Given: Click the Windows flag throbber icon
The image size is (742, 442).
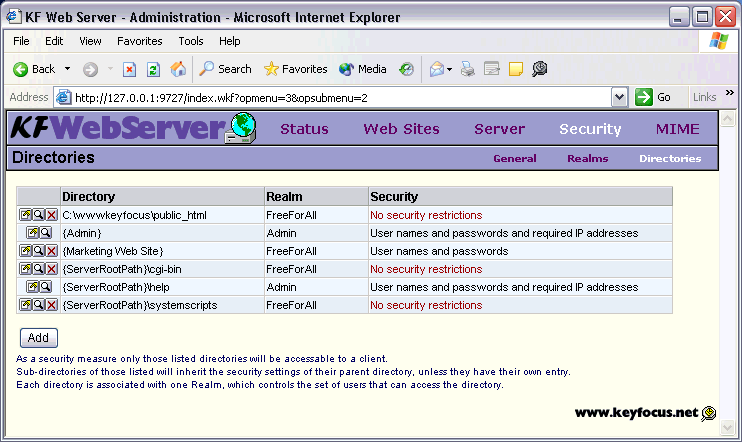Looking at the screenshot, I should (718, 41).
